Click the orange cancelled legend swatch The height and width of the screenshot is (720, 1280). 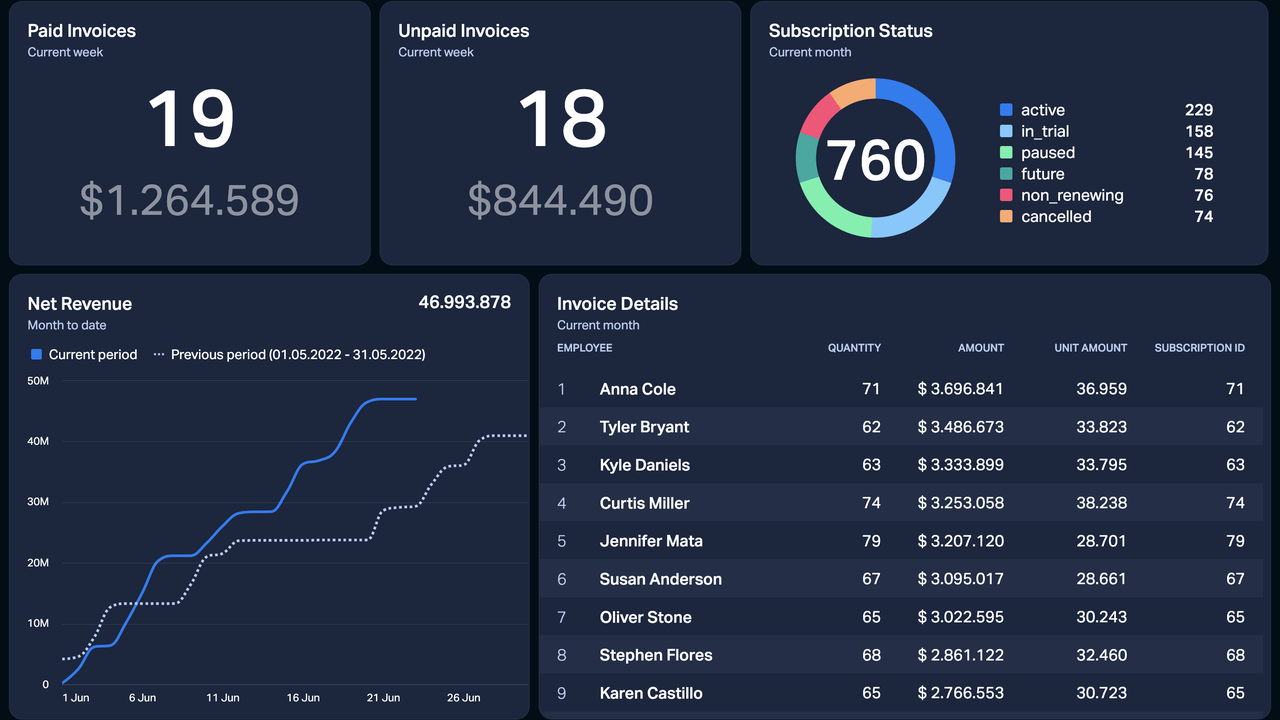pyautogui.click(x=1006, y=217)
